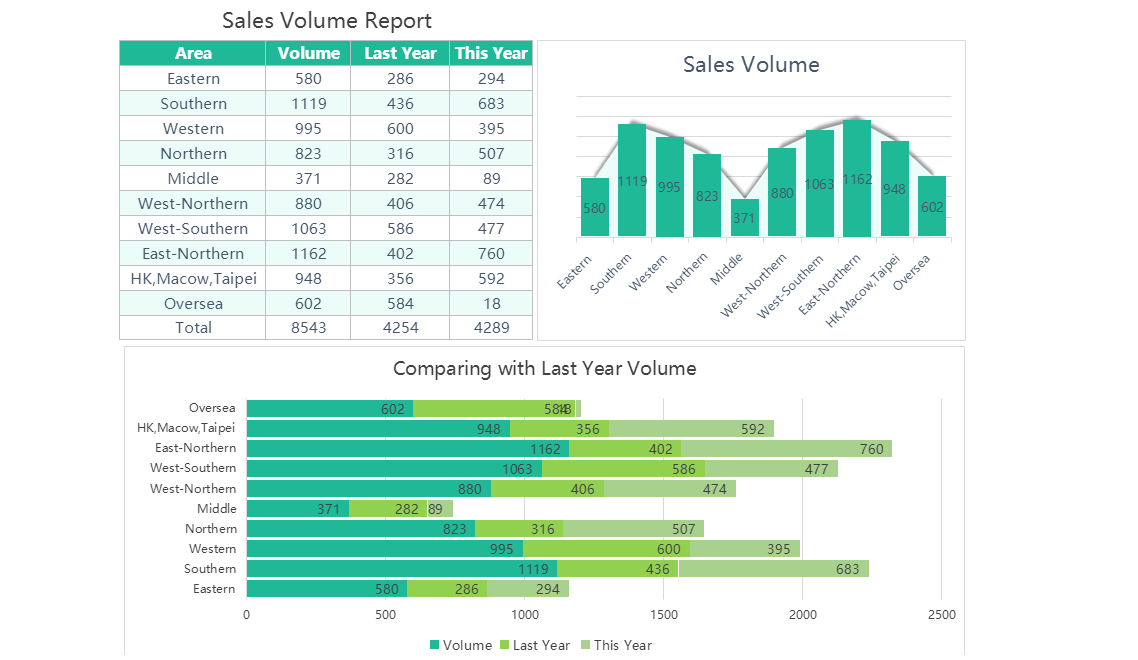Click the 580 Volume segment for Eastern
This screenshot has width=1138, height=660.
point(327,589)
